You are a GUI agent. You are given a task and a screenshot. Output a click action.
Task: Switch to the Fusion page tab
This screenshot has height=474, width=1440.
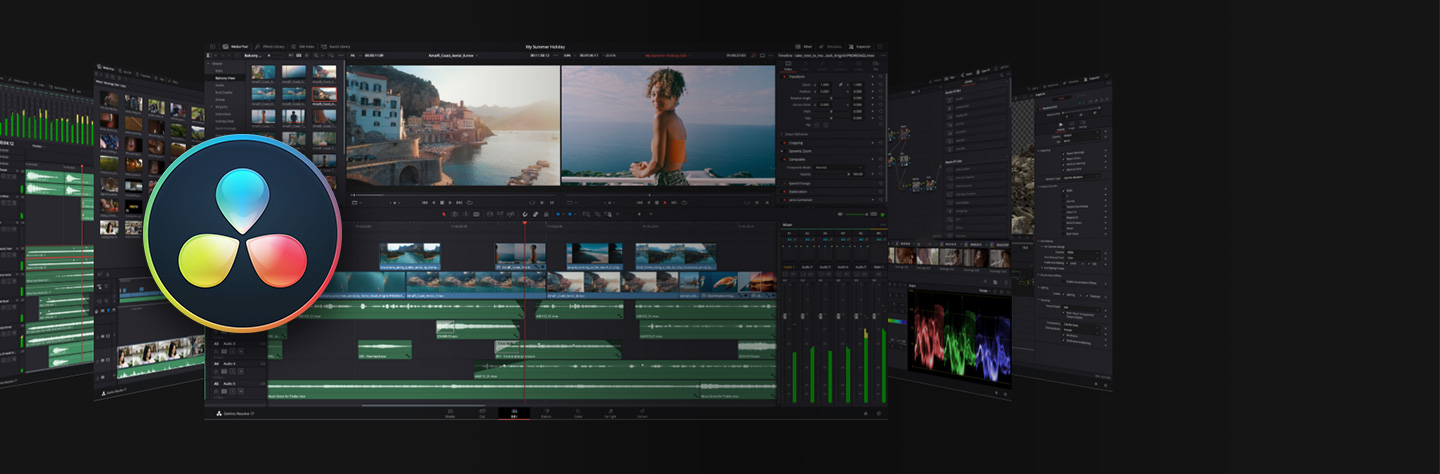tap(546, 413)
